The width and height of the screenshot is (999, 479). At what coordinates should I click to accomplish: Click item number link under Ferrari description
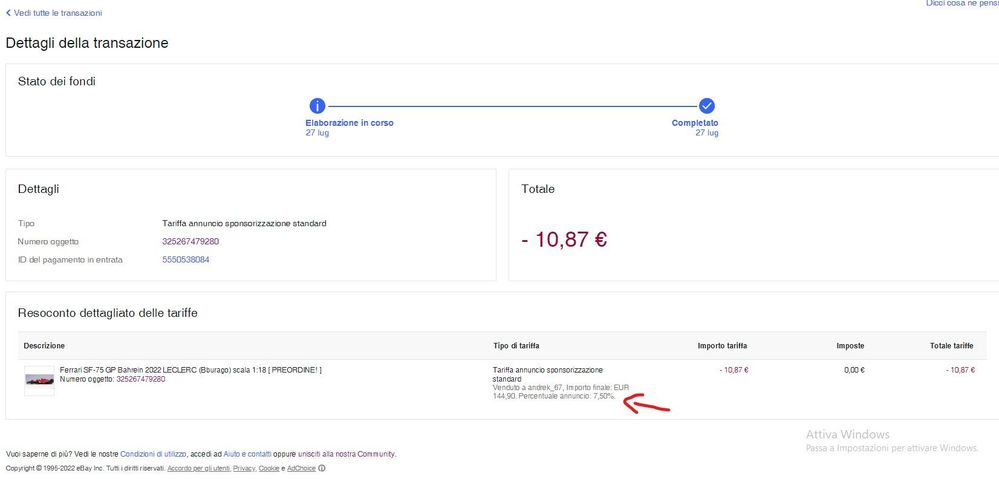coord(140,380)
